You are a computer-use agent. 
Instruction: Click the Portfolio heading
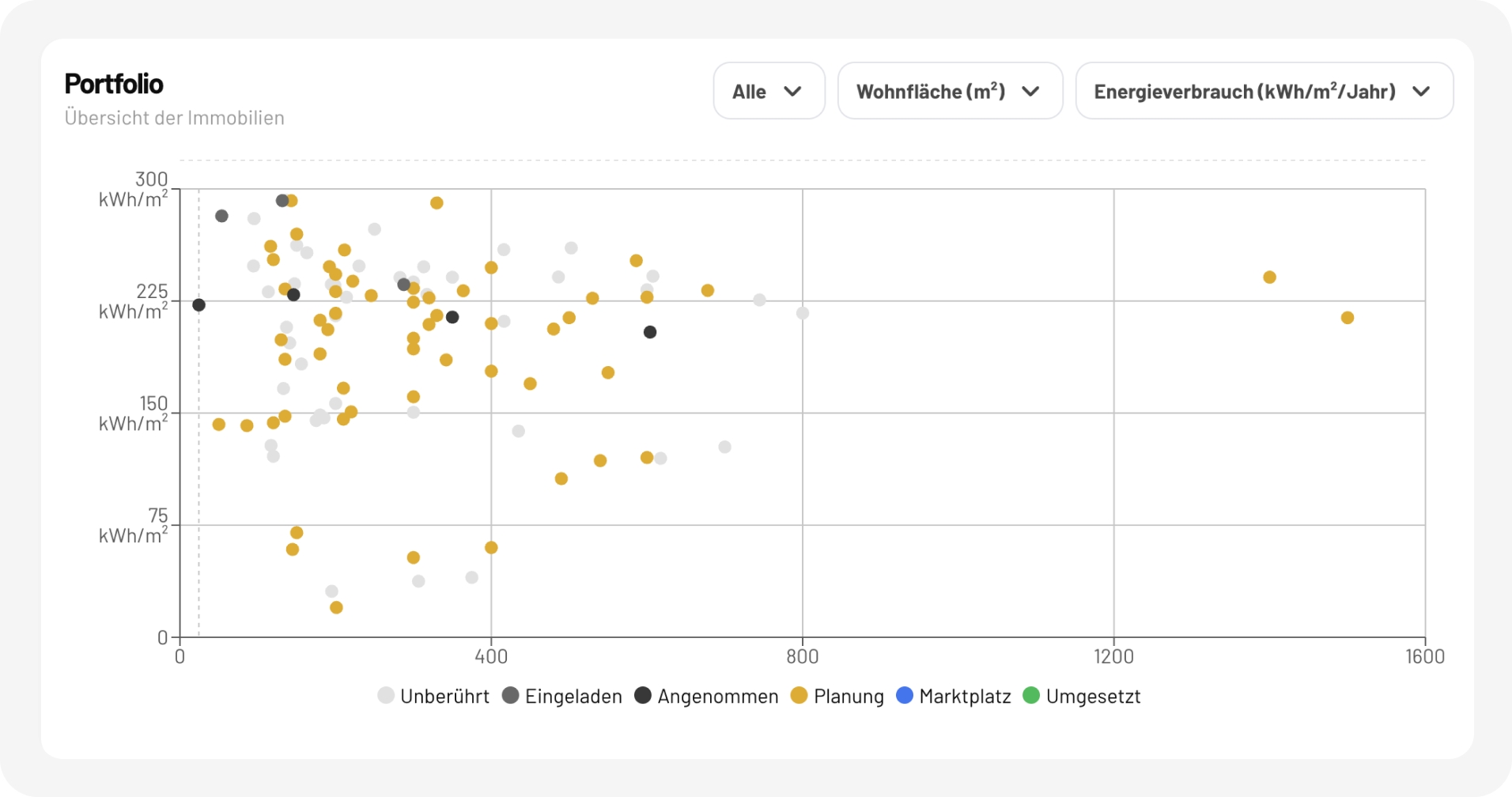click(114, 84)
